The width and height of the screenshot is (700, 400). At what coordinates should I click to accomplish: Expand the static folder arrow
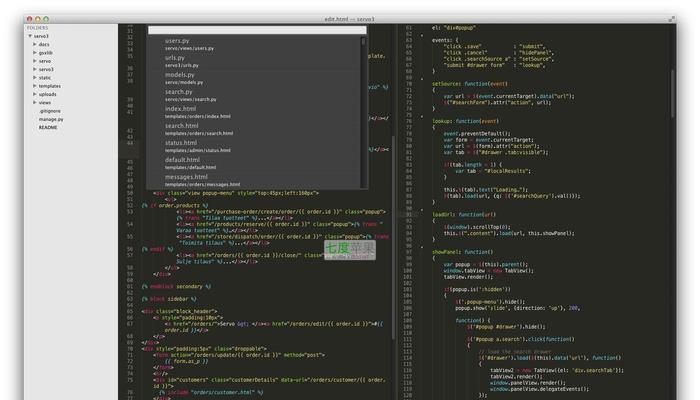coord(35,78)
